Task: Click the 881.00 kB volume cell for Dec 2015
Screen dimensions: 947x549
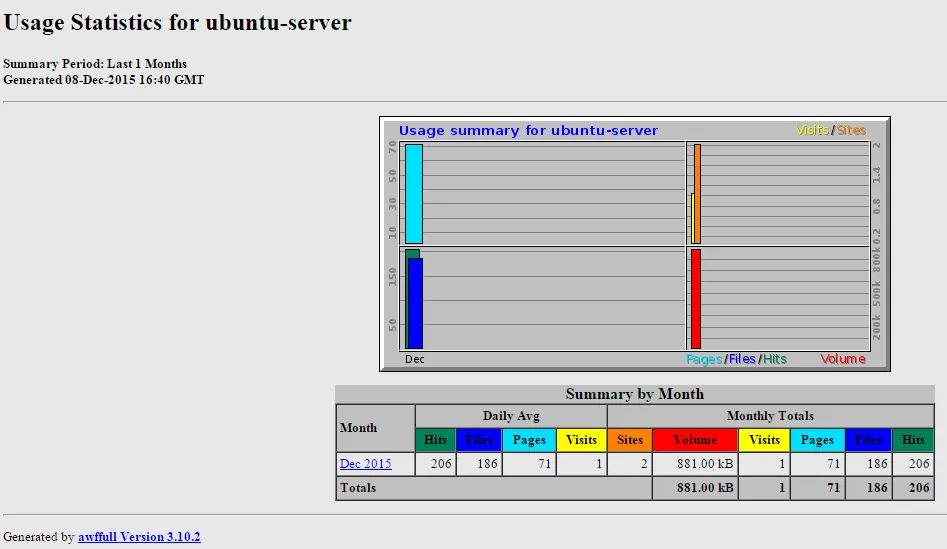Action: 695,464
